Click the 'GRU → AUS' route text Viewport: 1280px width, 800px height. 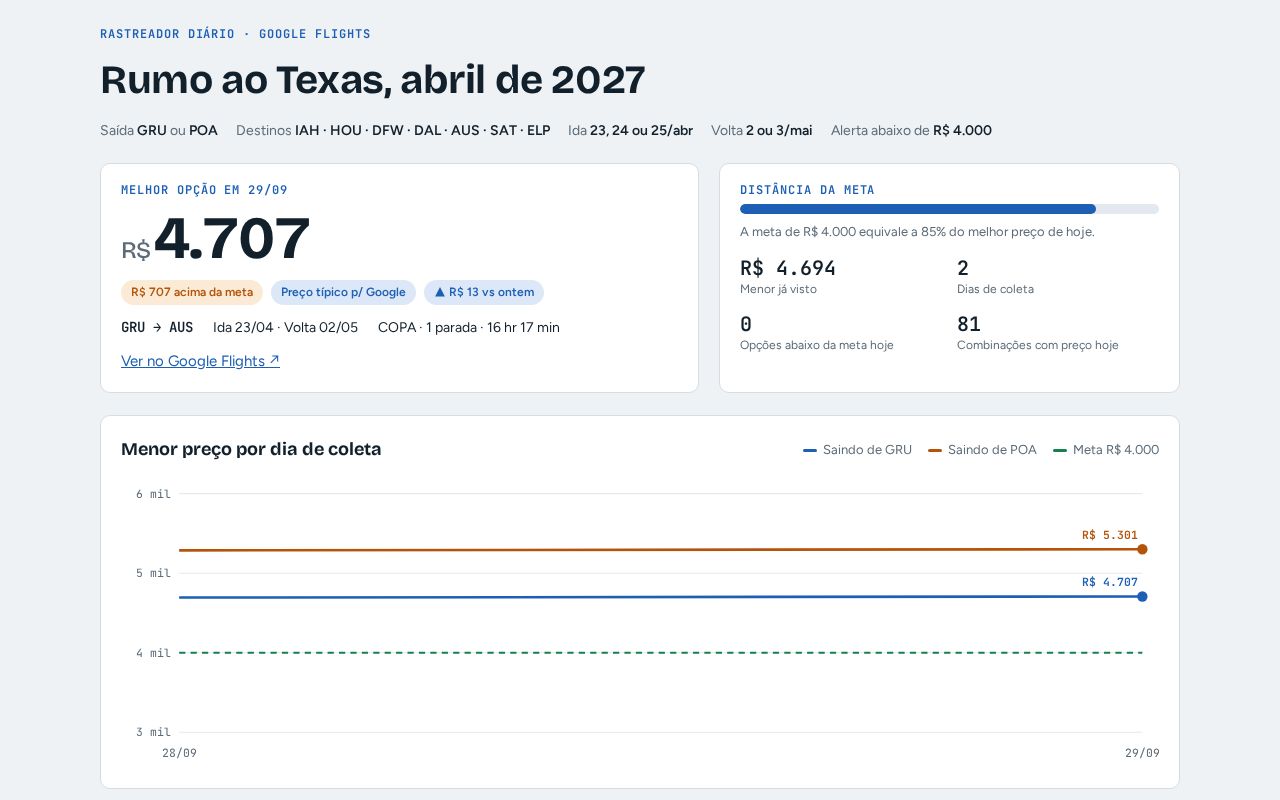(x=157, y=327)
